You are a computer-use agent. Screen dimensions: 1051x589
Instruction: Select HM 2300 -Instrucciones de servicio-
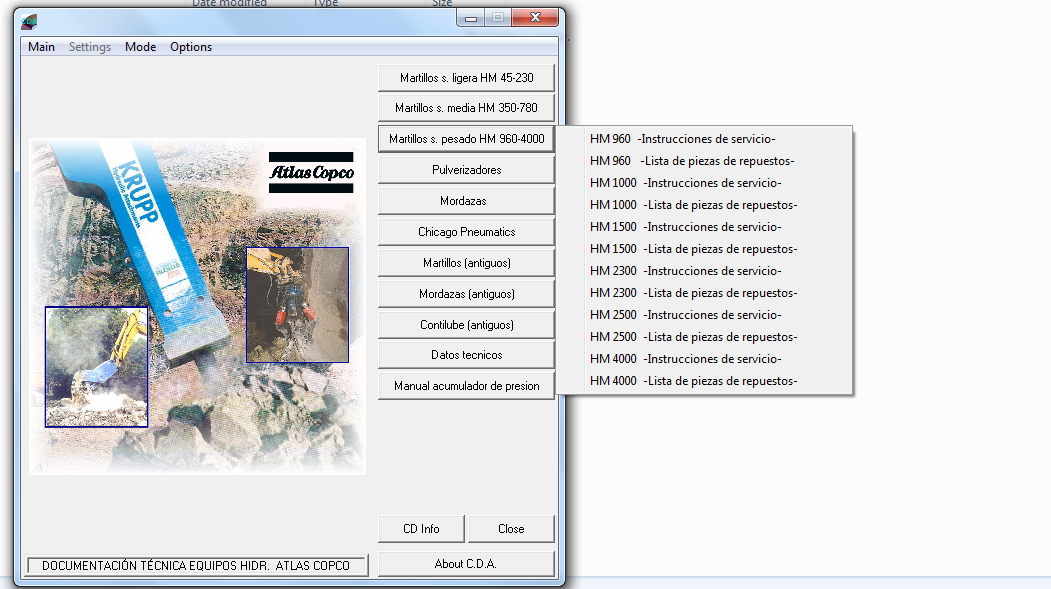pyautogui.click(x=704, y=271)
